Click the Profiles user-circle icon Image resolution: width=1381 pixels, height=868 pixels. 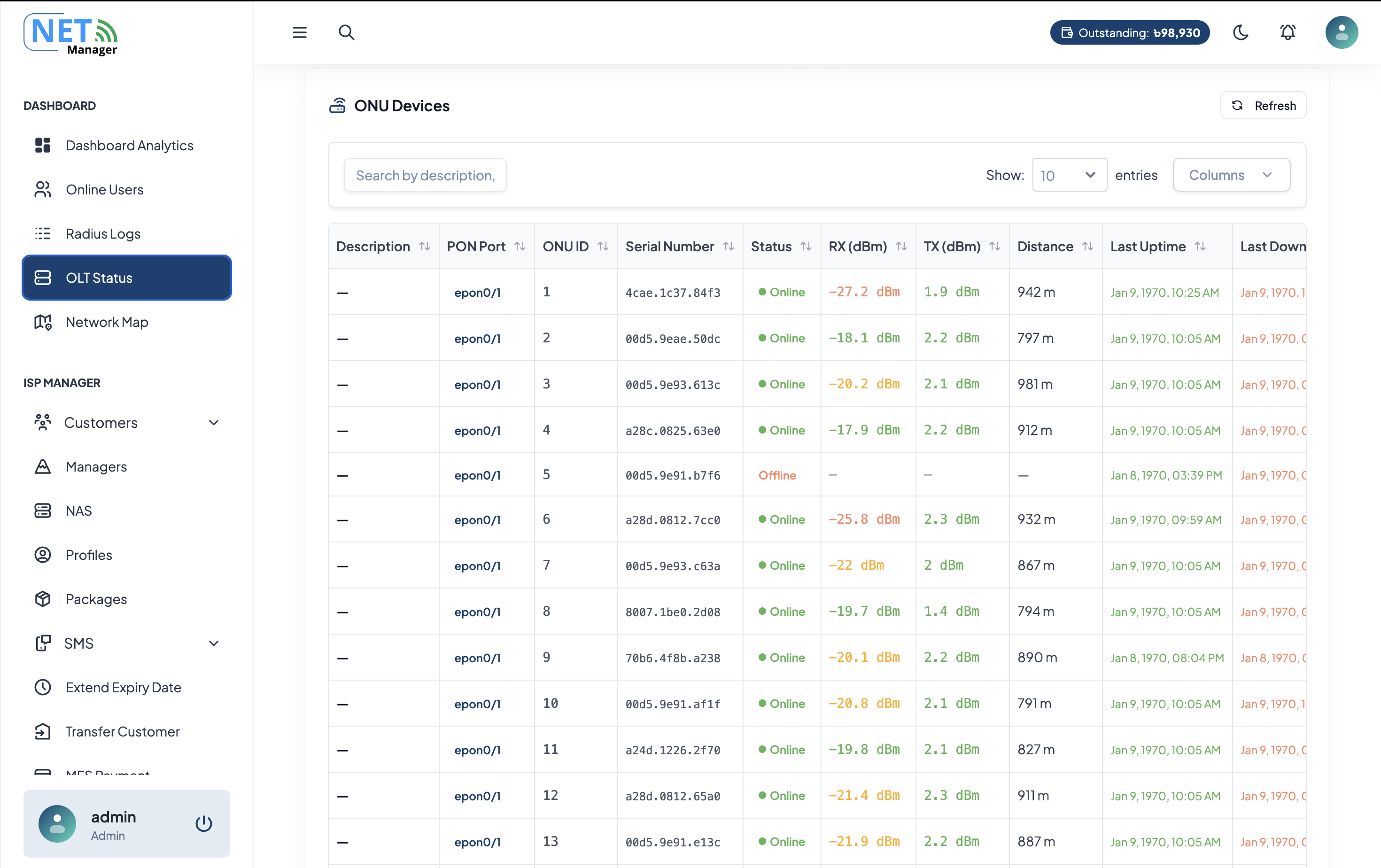42,555
